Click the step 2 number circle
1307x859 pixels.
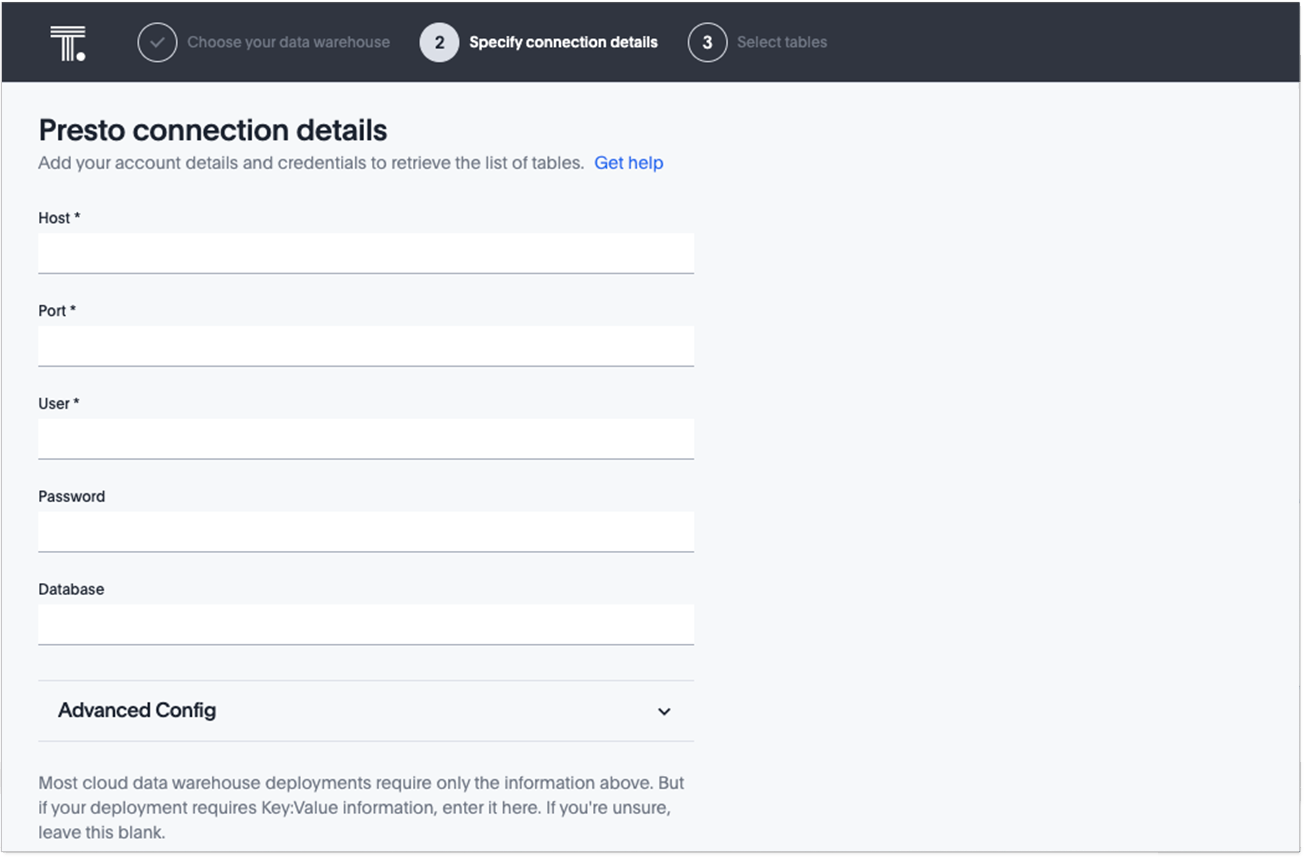click(x=439, y=43)
